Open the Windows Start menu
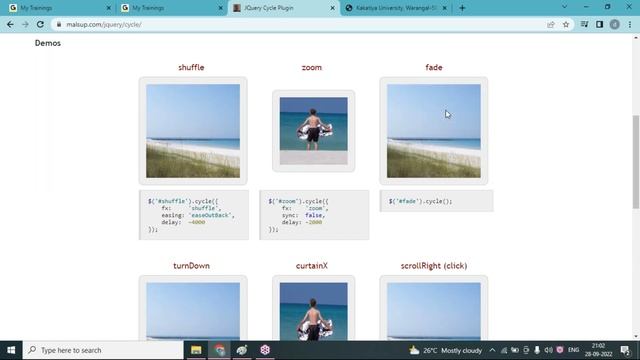This screenshot has width=640, height=360. (11, 350)
